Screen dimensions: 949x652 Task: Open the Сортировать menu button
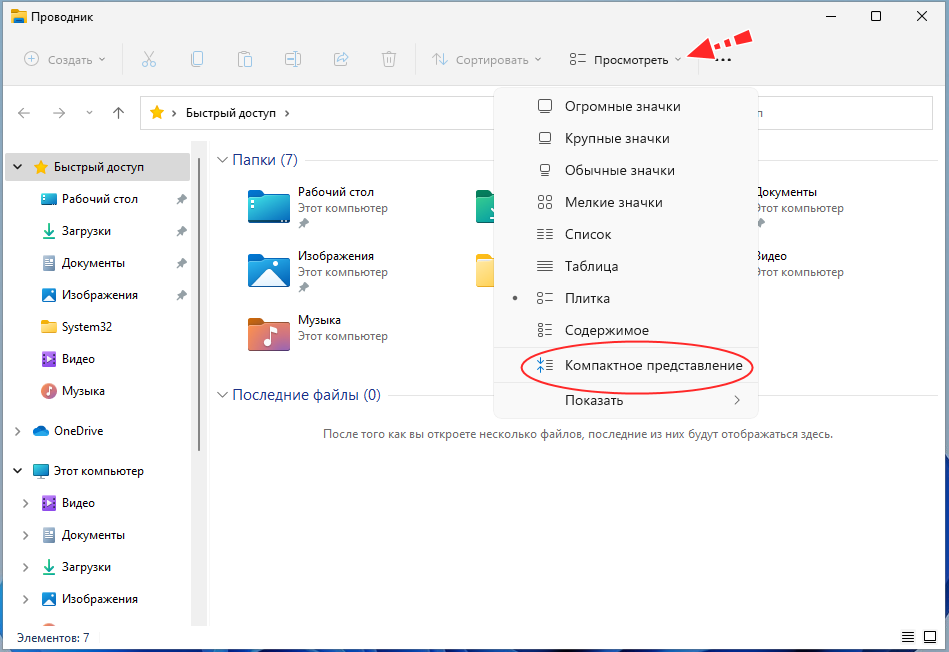pyautogui.click(x=487, y=59)
